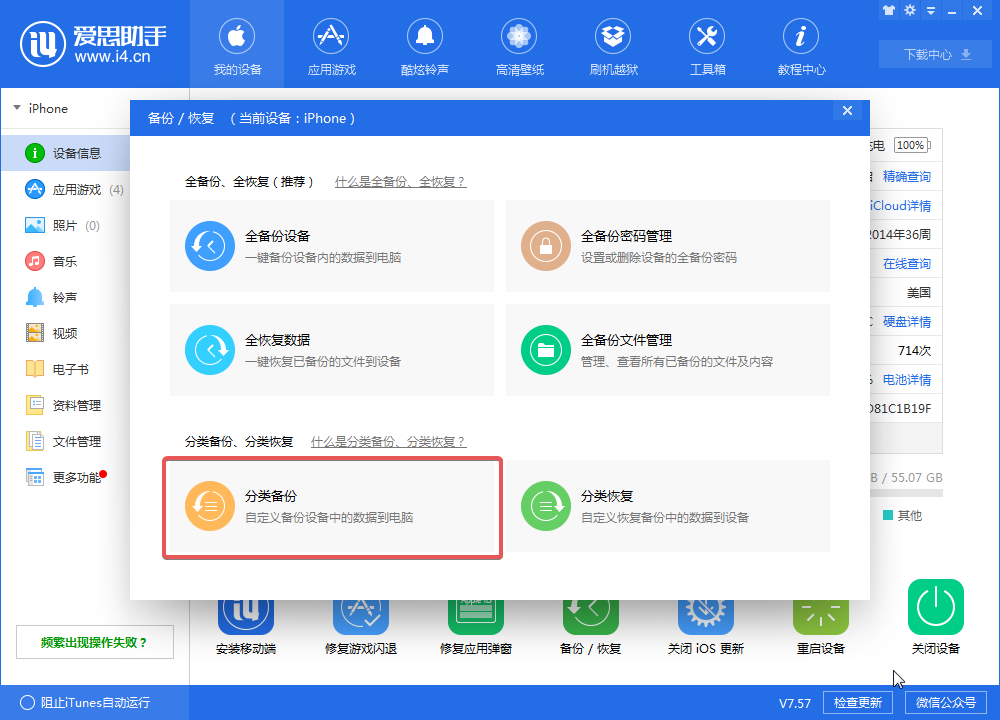Select 照片 in the sidebar

click(67, 224)
